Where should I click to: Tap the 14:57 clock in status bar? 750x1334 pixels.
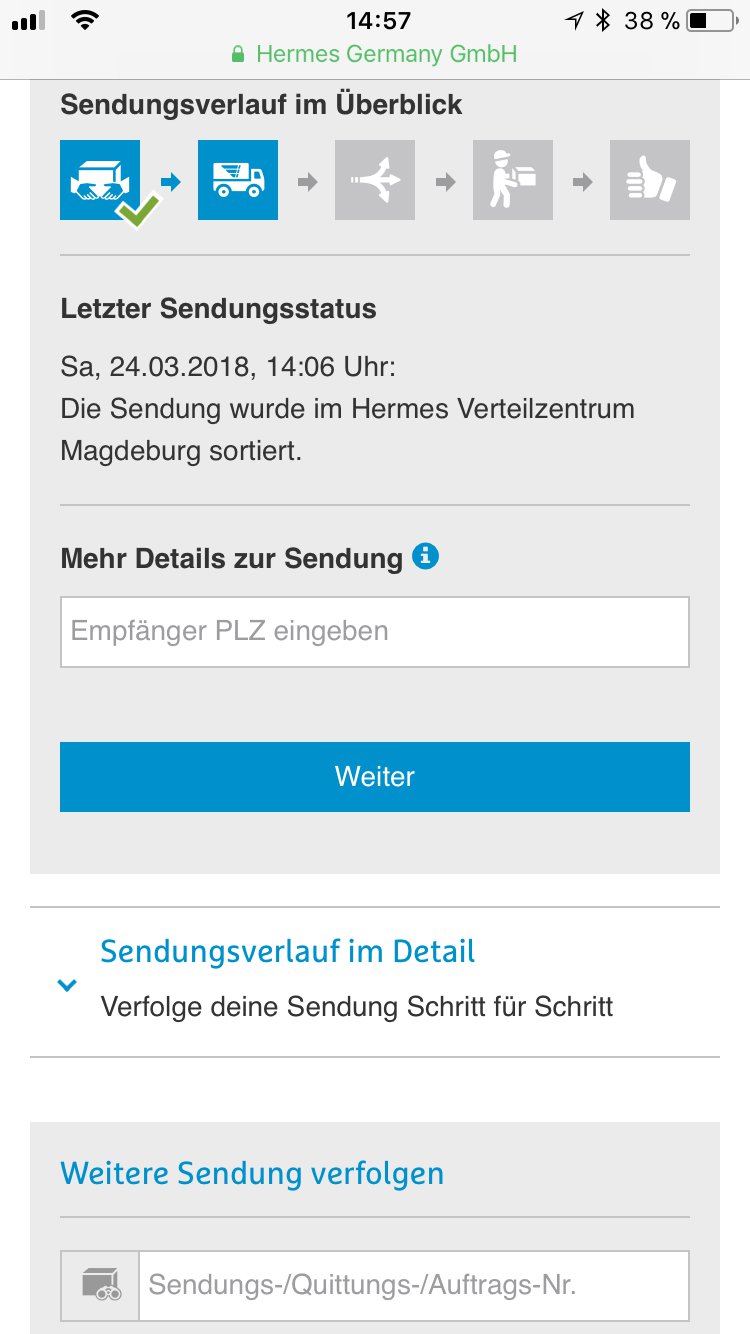[x=378, y=20]
